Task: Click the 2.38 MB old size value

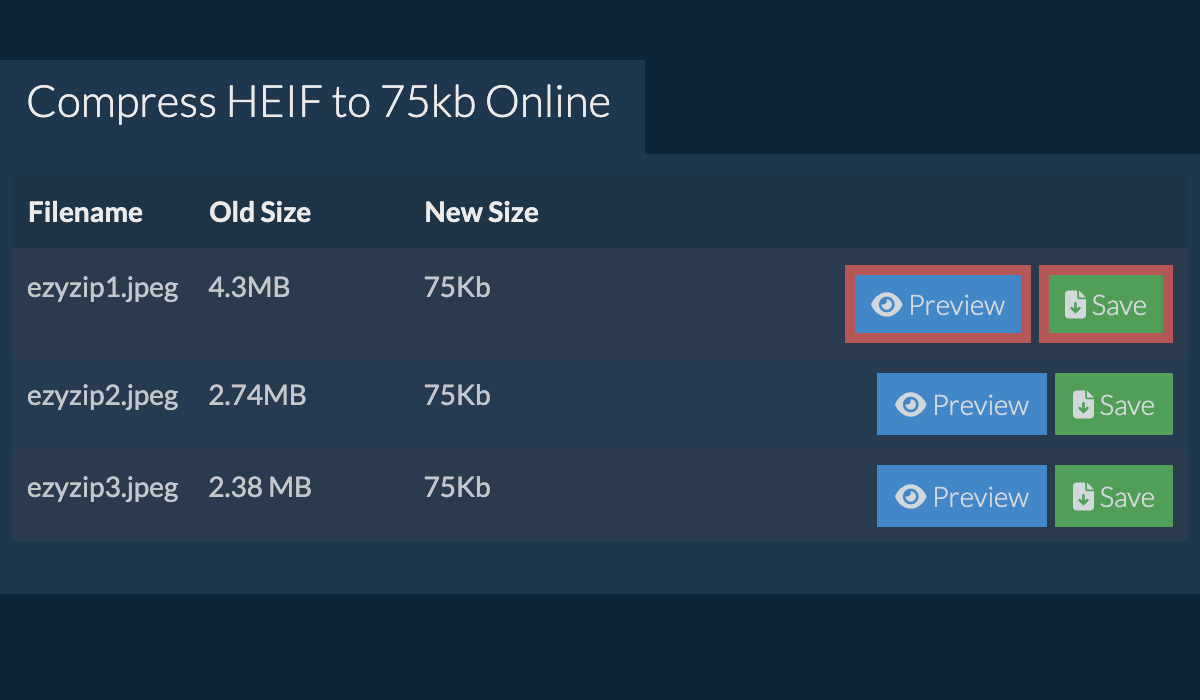Action: click(x=260, y=488)
